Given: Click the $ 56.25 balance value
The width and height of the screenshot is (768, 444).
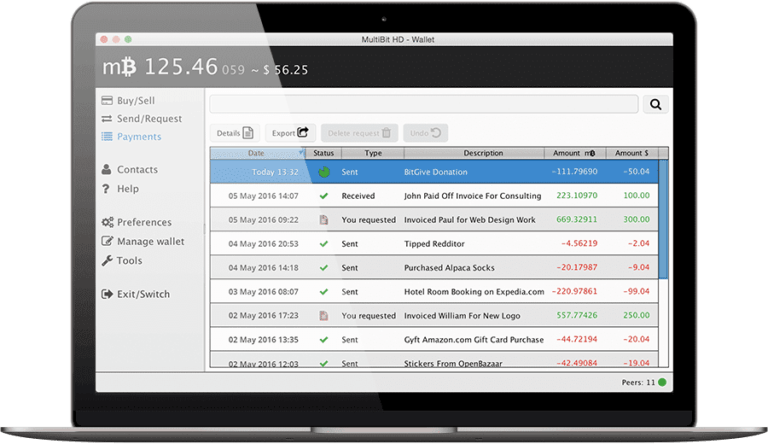Looking at the screenshot, I should [x=286, y=70].
